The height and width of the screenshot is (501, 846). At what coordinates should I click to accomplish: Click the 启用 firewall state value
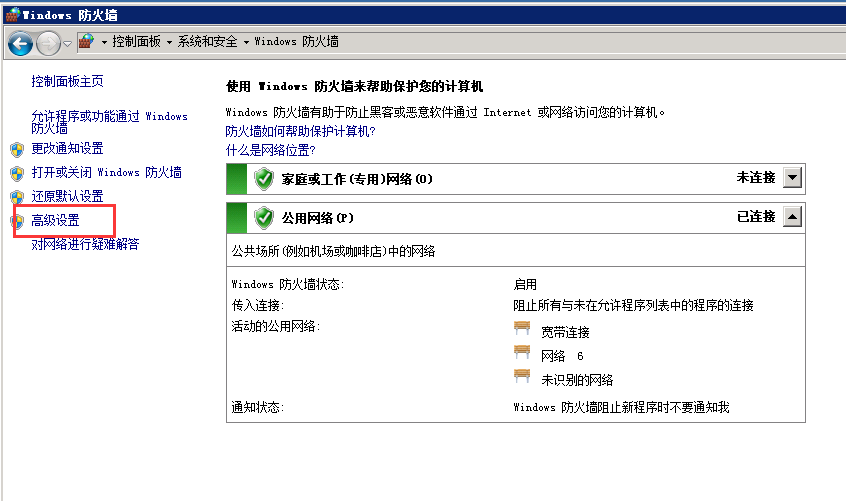(x=525, y=284)
